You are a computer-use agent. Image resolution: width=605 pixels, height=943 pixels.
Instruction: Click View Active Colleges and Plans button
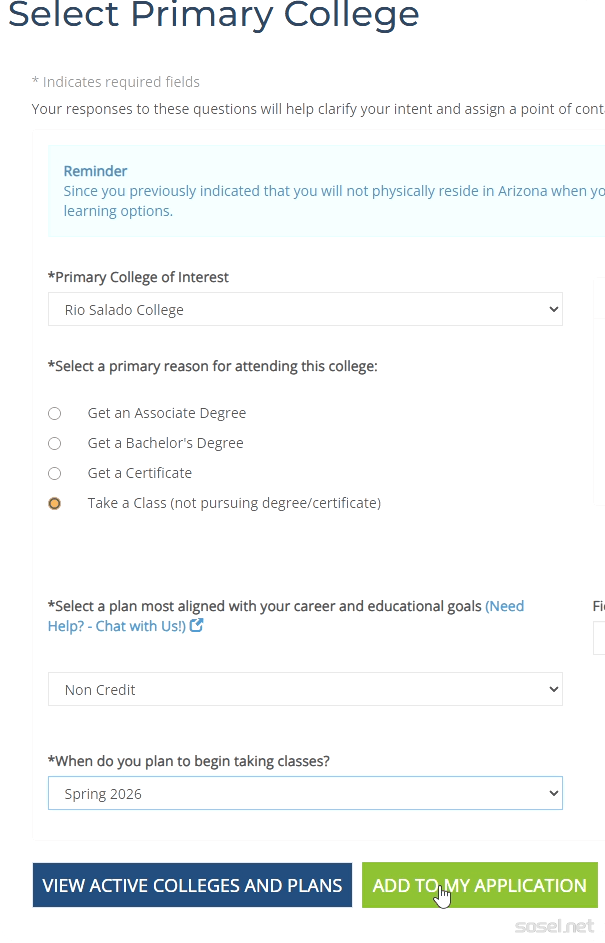[x=192, y=885]
